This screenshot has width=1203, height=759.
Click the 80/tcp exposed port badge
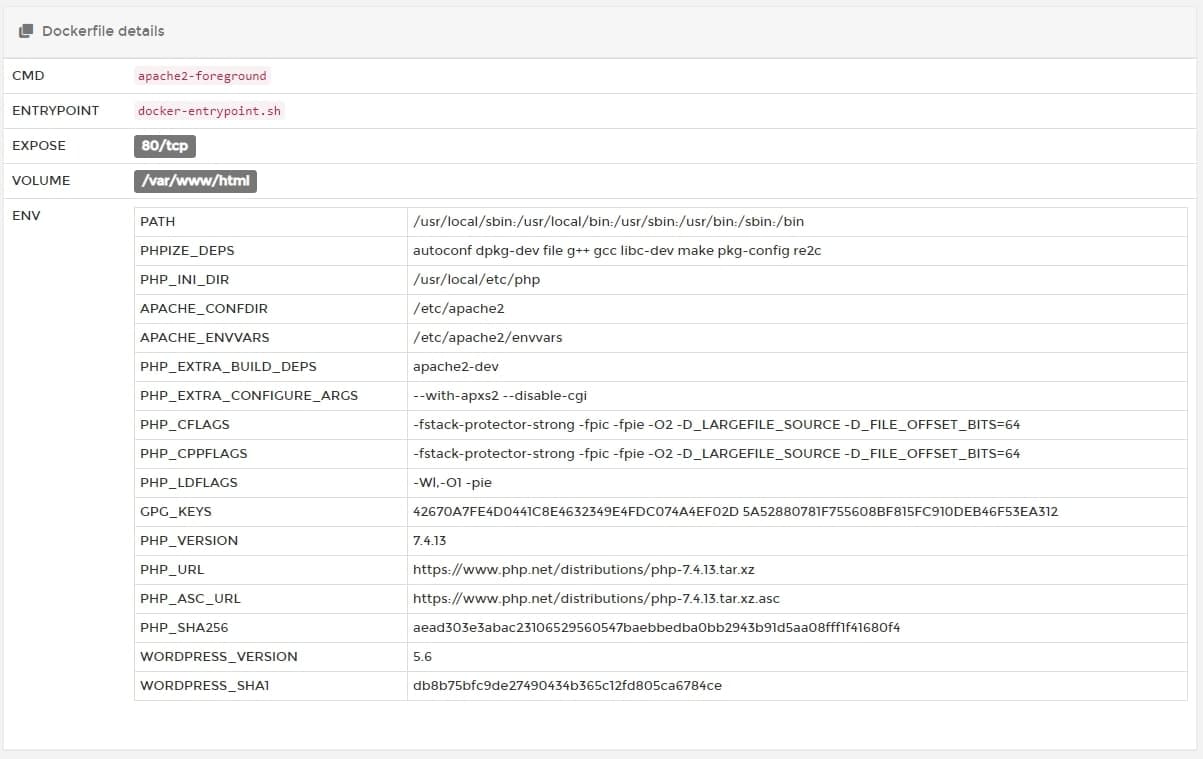(x=164, y=146)
